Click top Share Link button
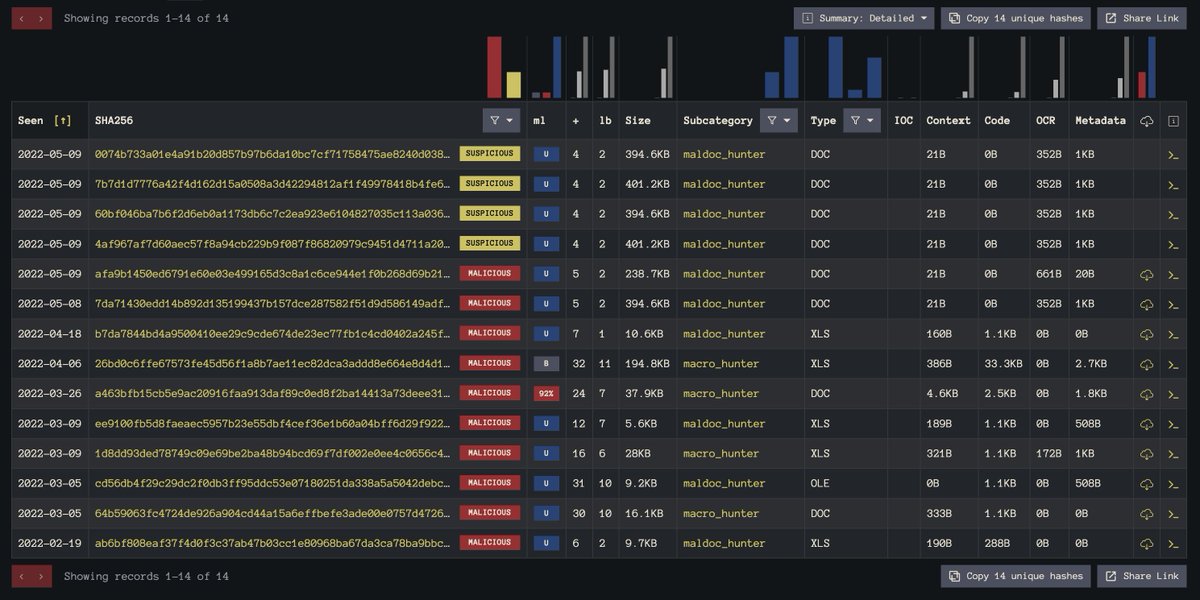1200x600 pixels. 1141,18
